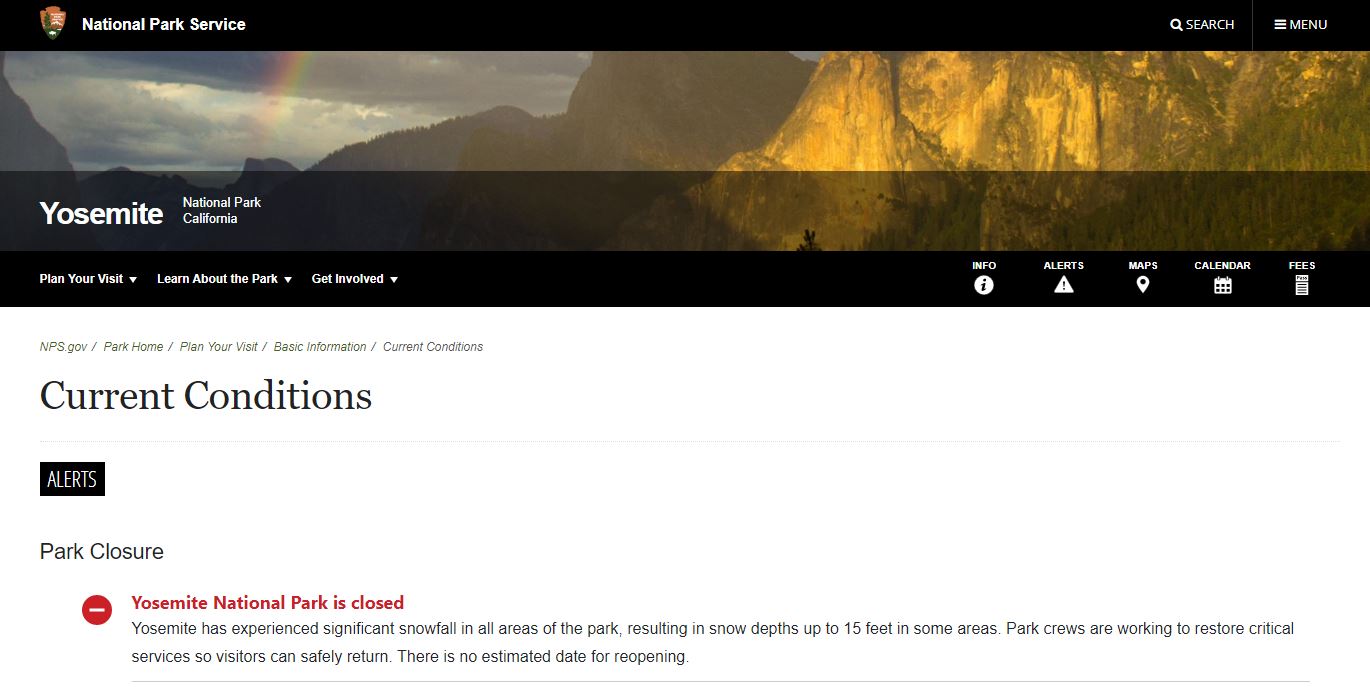The width and height of the screenshot is (1370, 692).
Task: Open the Info circle icon
Action: pos(984,285)
